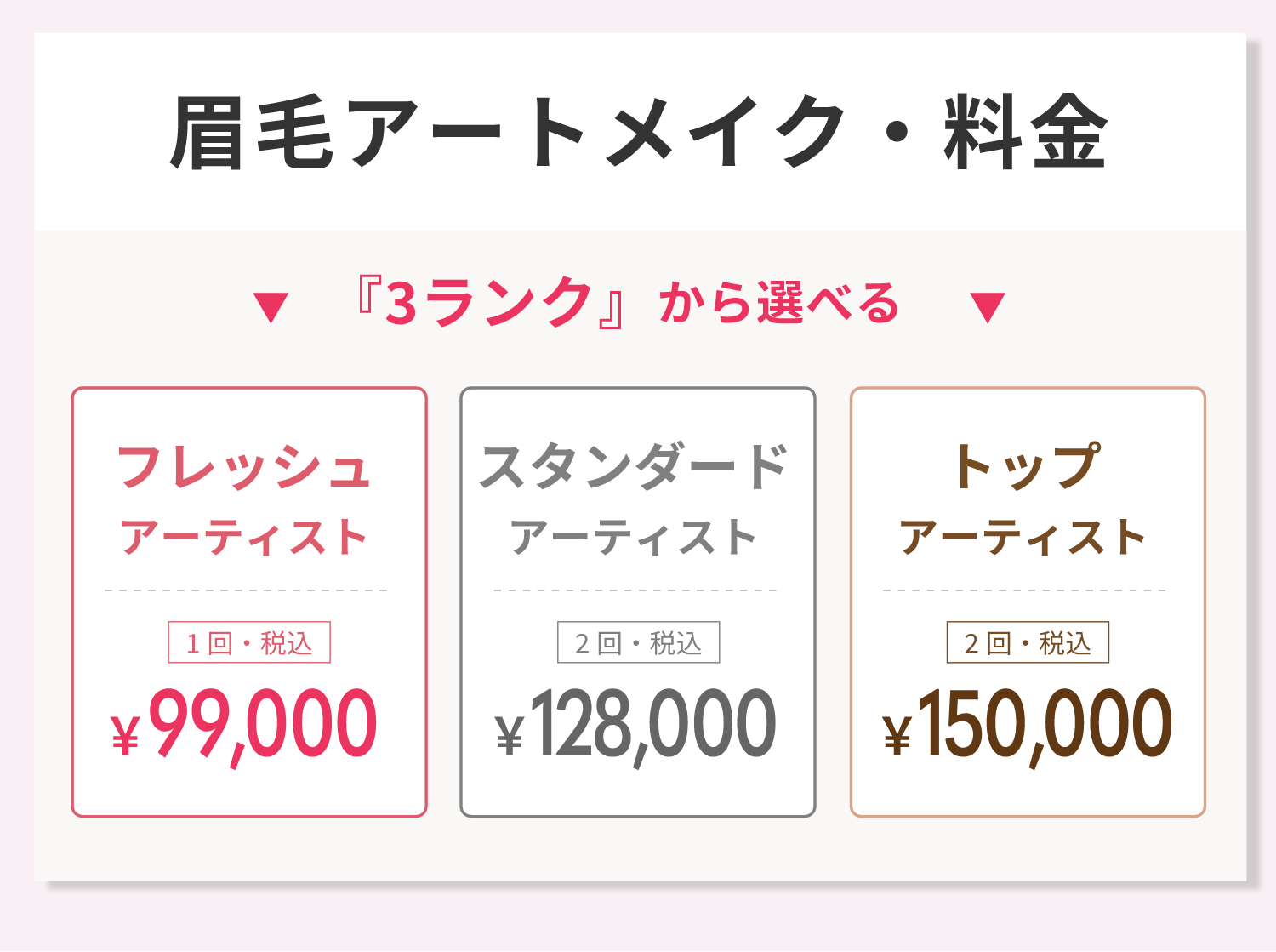The image size is (1276, 952).
Task: Click the gray 2回・税込 badge
Action: point(638,642)
